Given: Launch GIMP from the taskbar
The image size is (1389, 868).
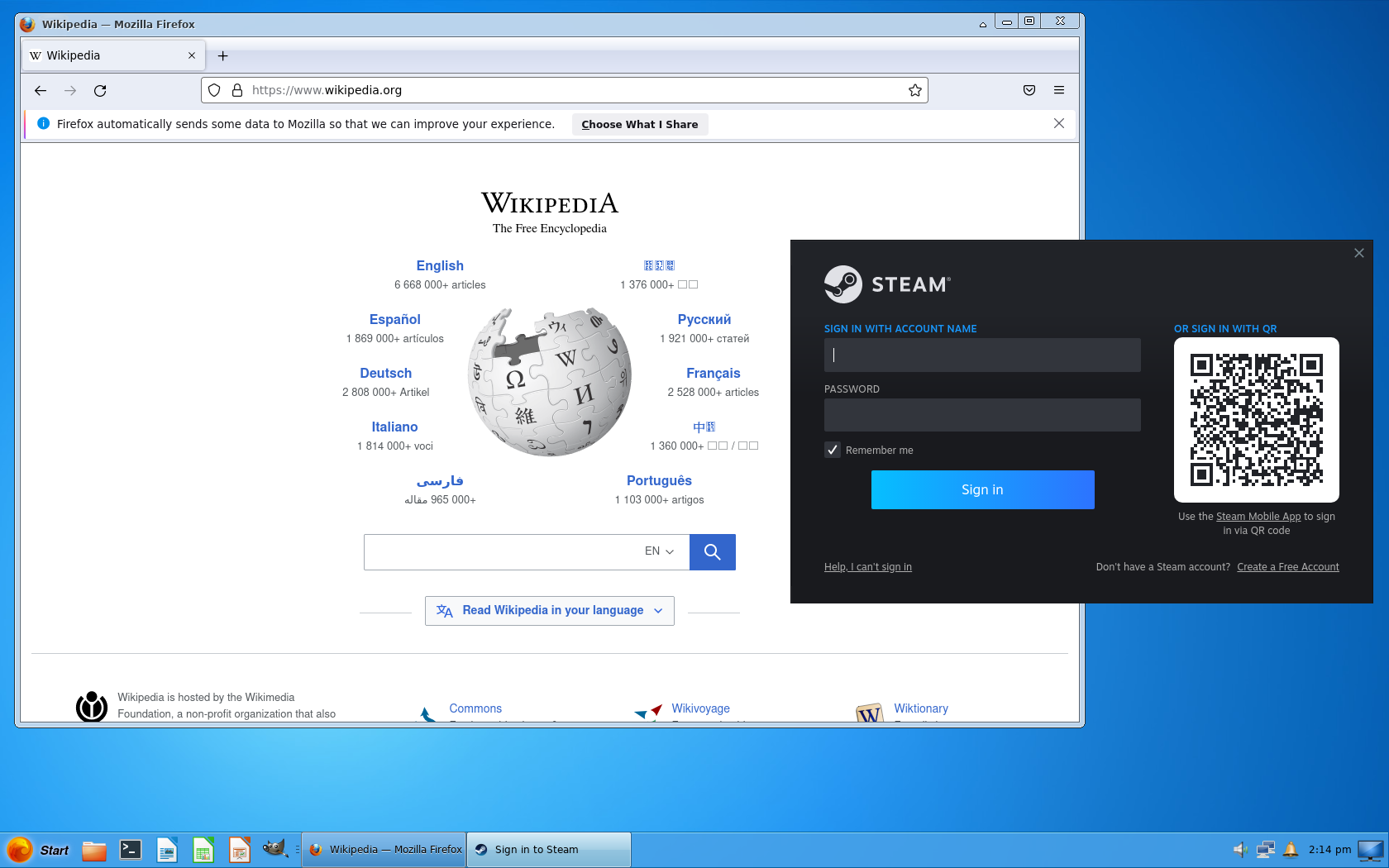Looking at the screenshot, I should [274, 849].
